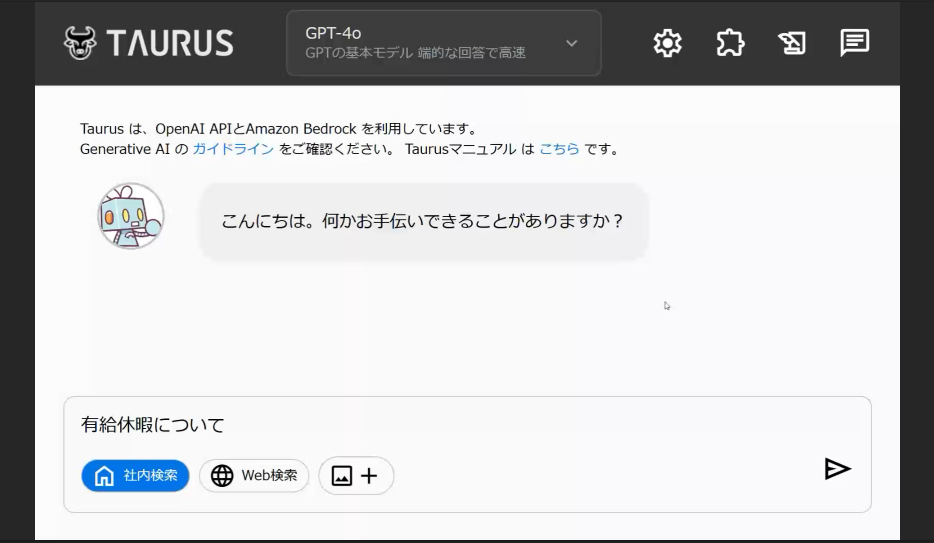Open settings via the gear icon
The width and height of the screenshot is (934, 543).
tap(667, 43)
